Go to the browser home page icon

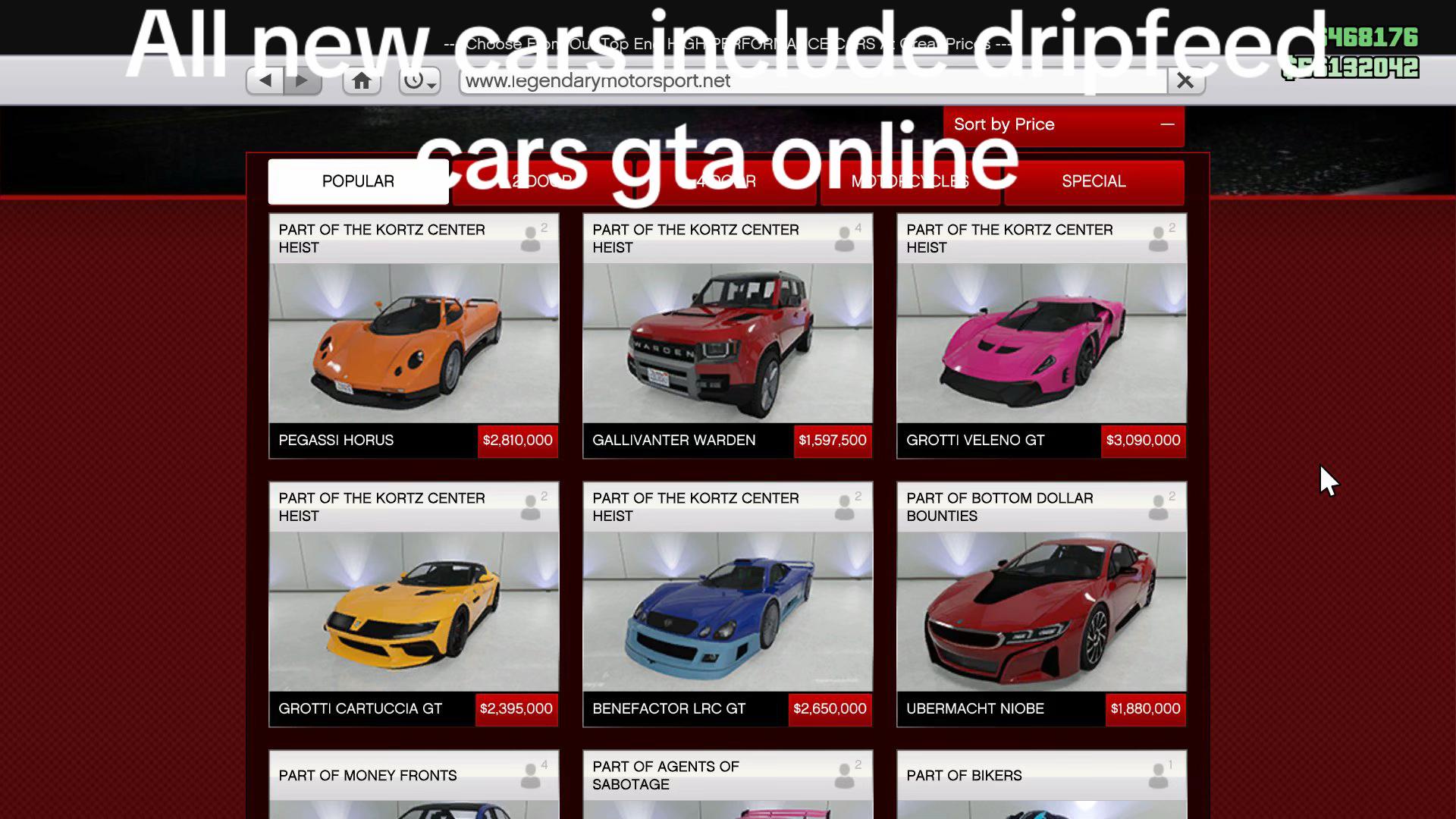tap(362, 80)
